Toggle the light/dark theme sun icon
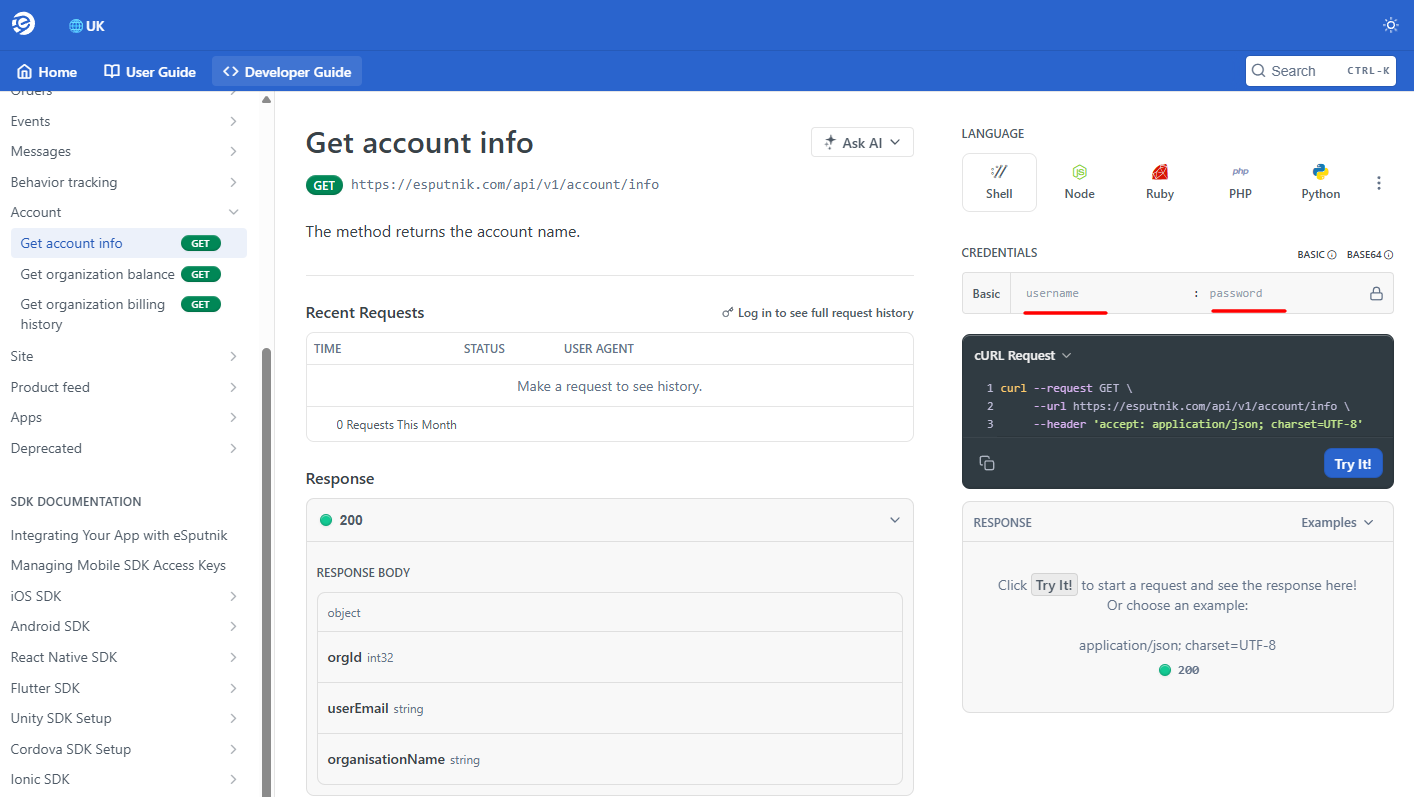The width and height of the screenshot is (1414, 797). click(x=1390, y=25)
